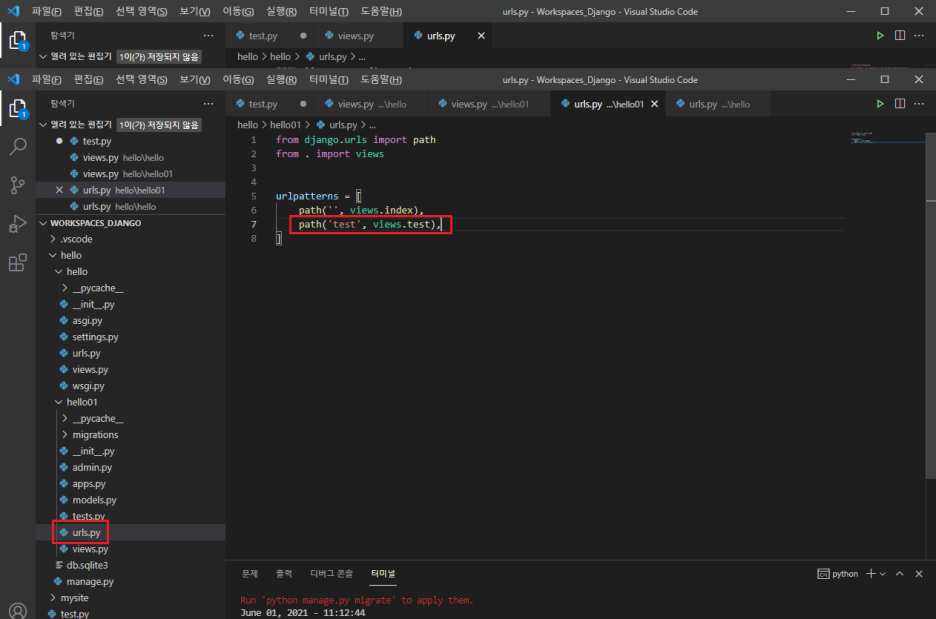Run Python file in front window editor
The height and width of the screenshot is (619, 936).
tap(880, 104)
